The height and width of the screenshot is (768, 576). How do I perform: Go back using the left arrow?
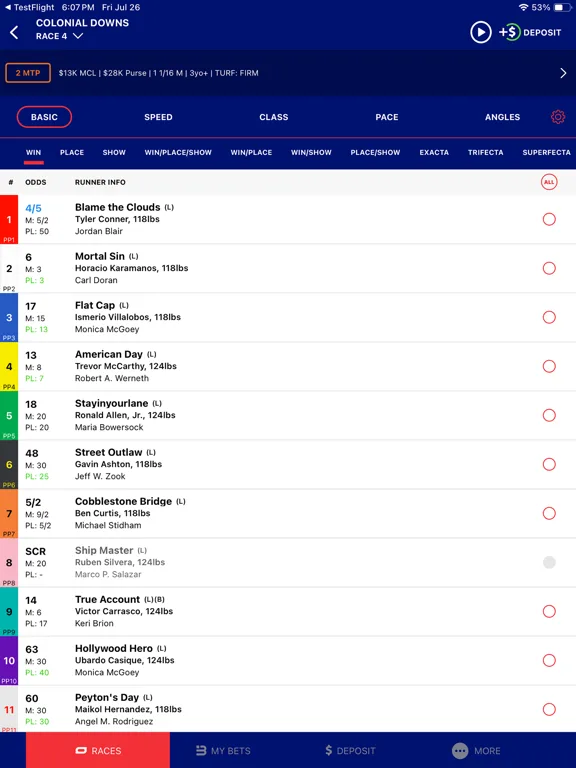coord(14,33)
